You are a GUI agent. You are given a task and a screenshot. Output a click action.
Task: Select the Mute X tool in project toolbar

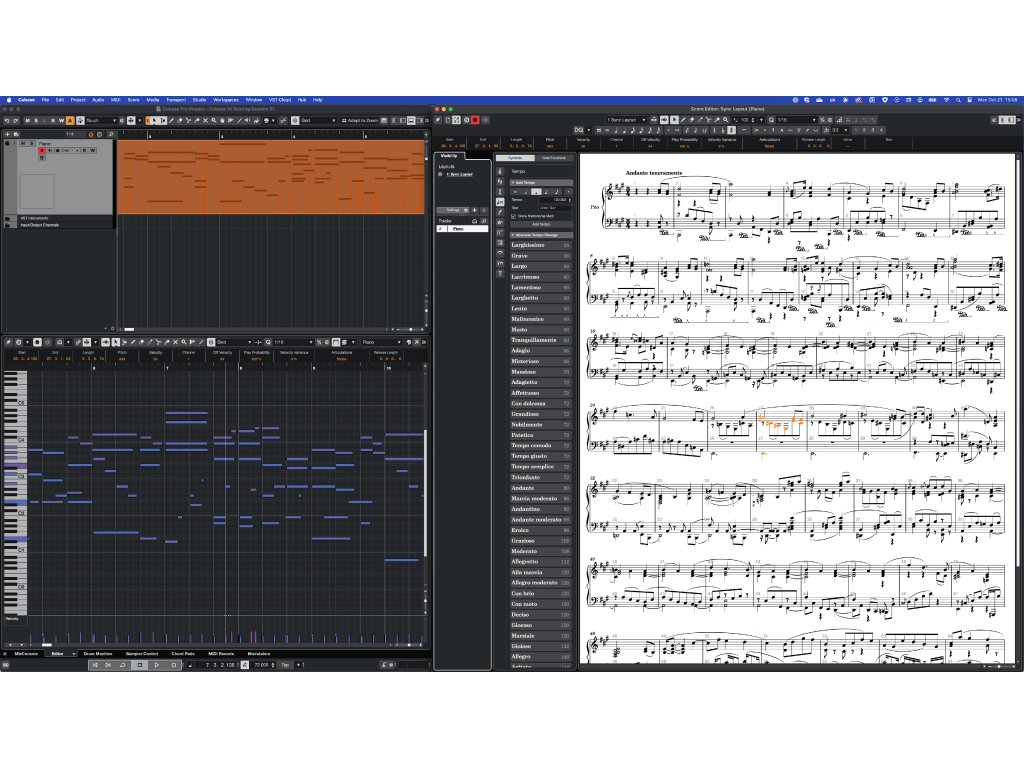[205, 120]
